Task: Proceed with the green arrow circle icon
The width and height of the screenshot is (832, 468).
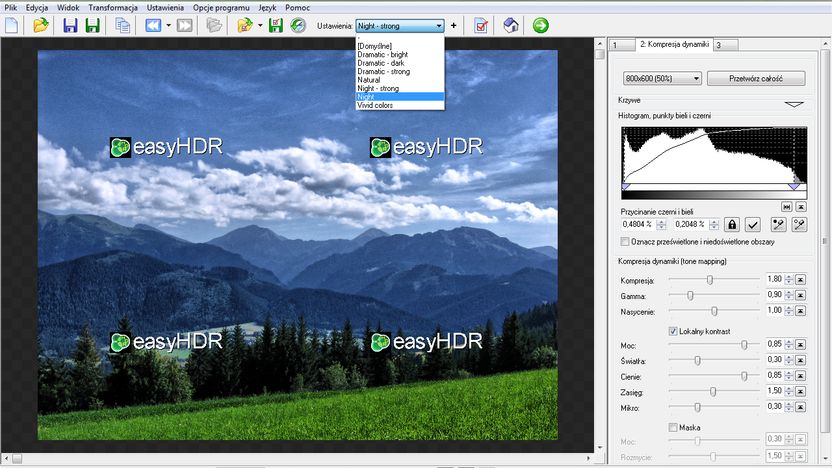Action: tap(541, 25)
